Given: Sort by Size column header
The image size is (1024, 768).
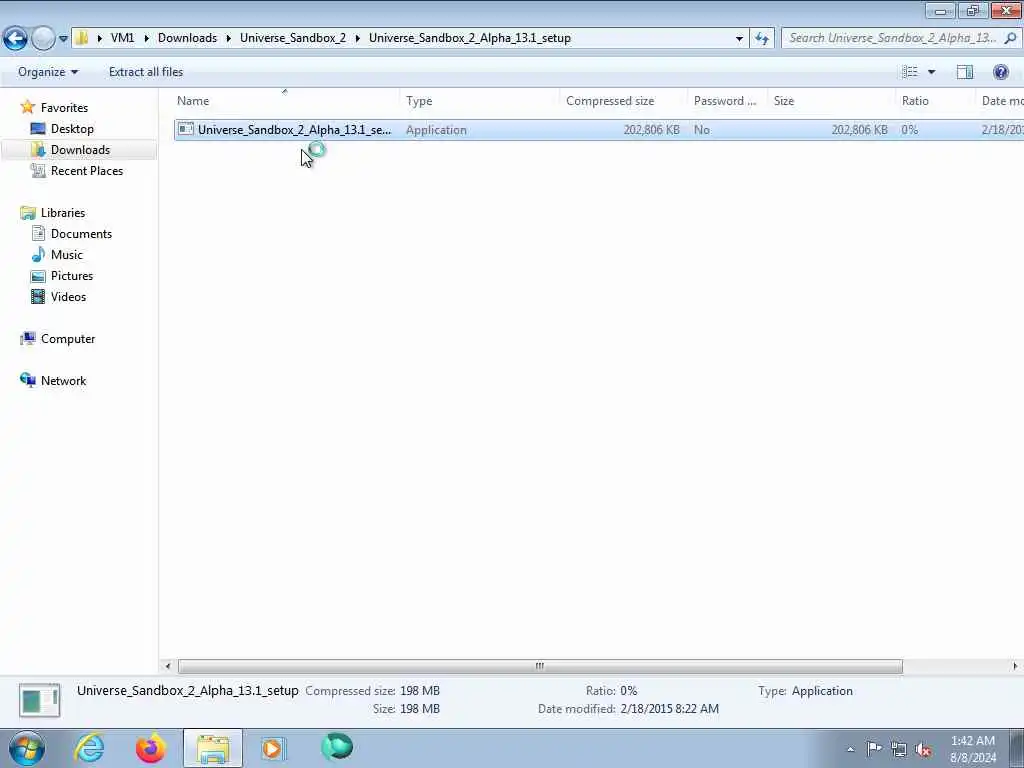Looking at the screenshot, I should point(831,101).
